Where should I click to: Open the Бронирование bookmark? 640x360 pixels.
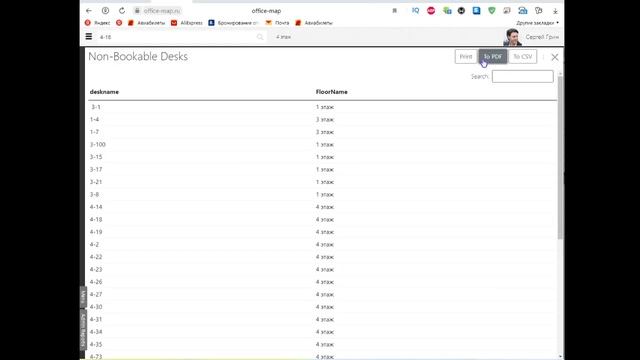(x=233, y=23)
